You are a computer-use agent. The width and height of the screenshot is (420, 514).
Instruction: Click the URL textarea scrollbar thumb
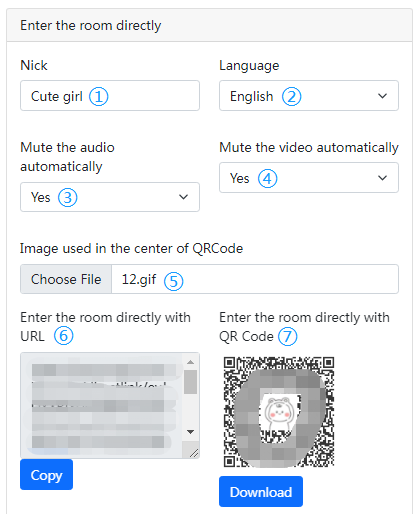pos(190,382)
